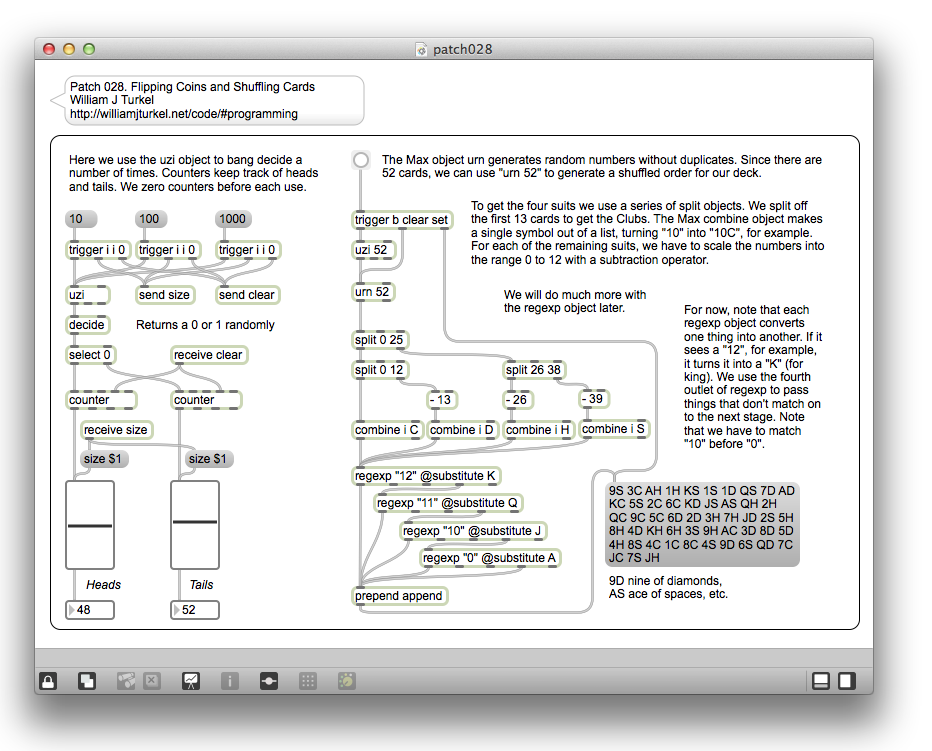Show the bottom panel view icon
The image size is (932, 751).
(821, 681)
